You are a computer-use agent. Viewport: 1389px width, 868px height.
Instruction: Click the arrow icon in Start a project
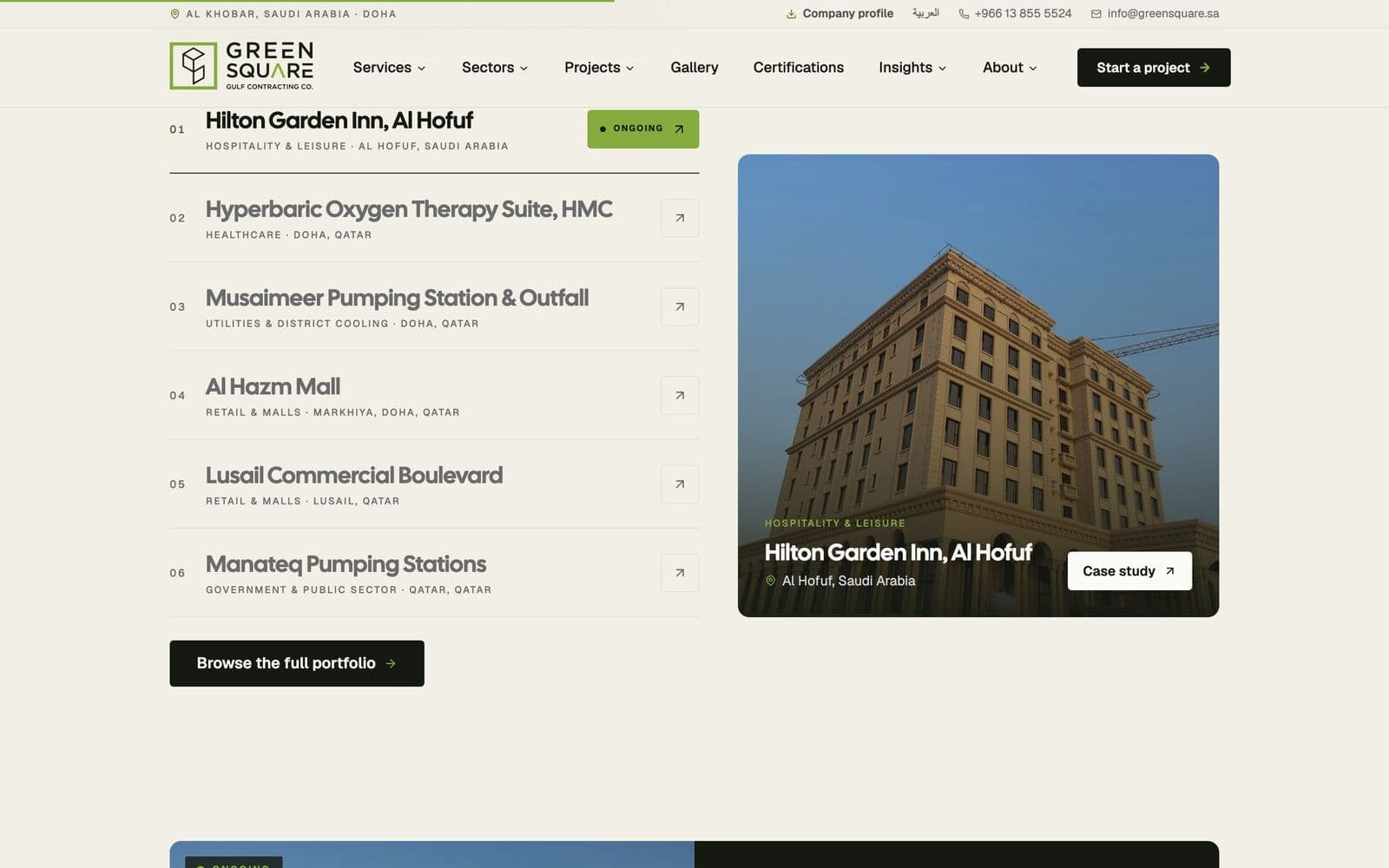[x=1205, y=68]
